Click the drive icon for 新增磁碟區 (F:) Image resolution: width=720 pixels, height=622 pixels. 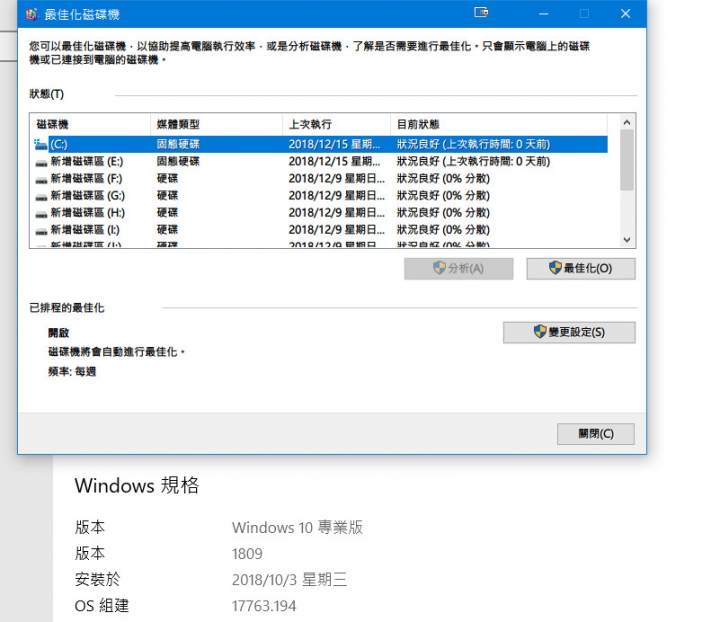[41, 179]
